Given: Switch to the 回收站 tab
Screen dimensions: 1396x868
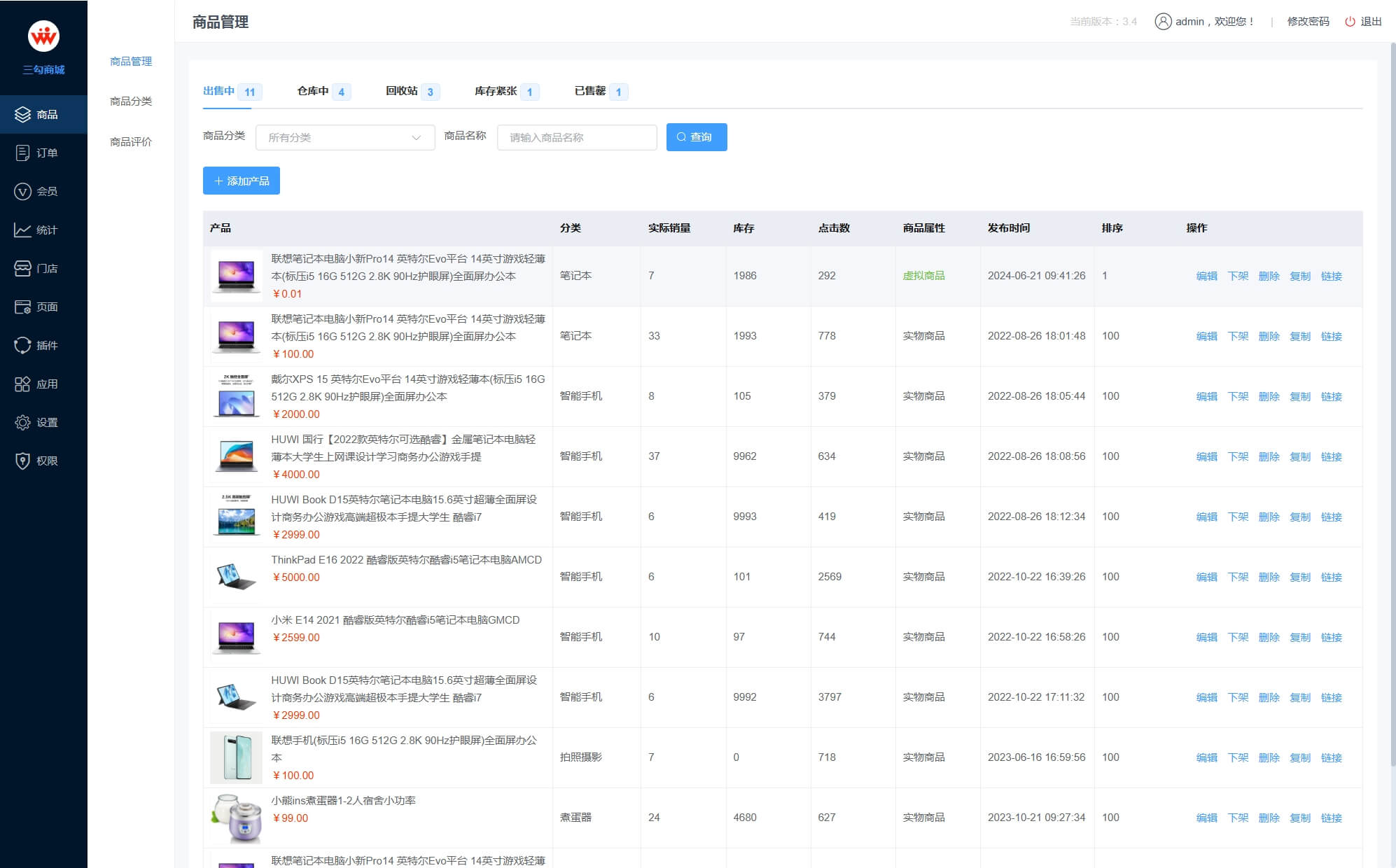Looking at the screenshot, I should [402, 91].
